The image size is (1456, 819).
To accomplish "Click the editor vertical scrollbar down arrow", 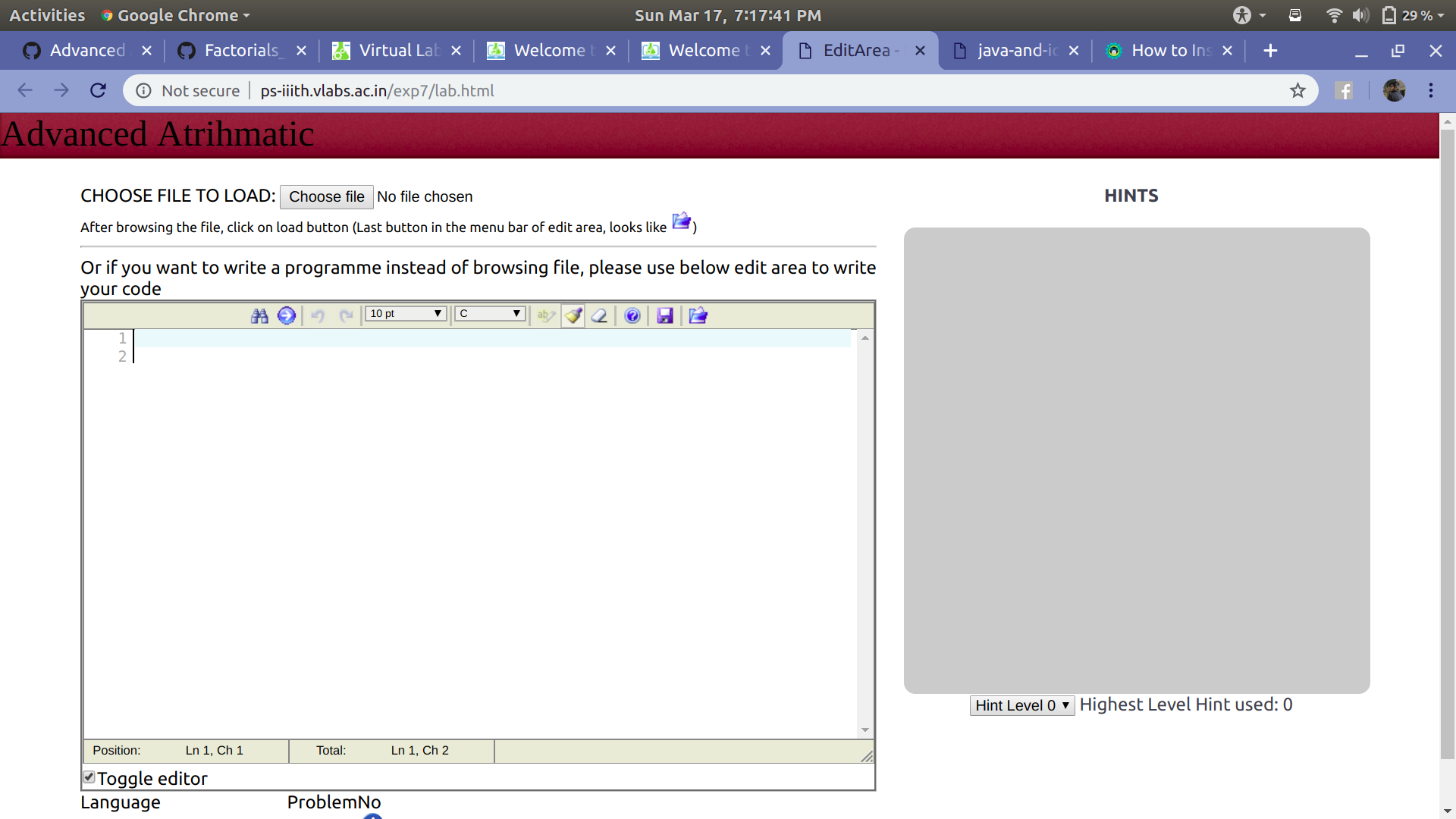I will (865, 730).
